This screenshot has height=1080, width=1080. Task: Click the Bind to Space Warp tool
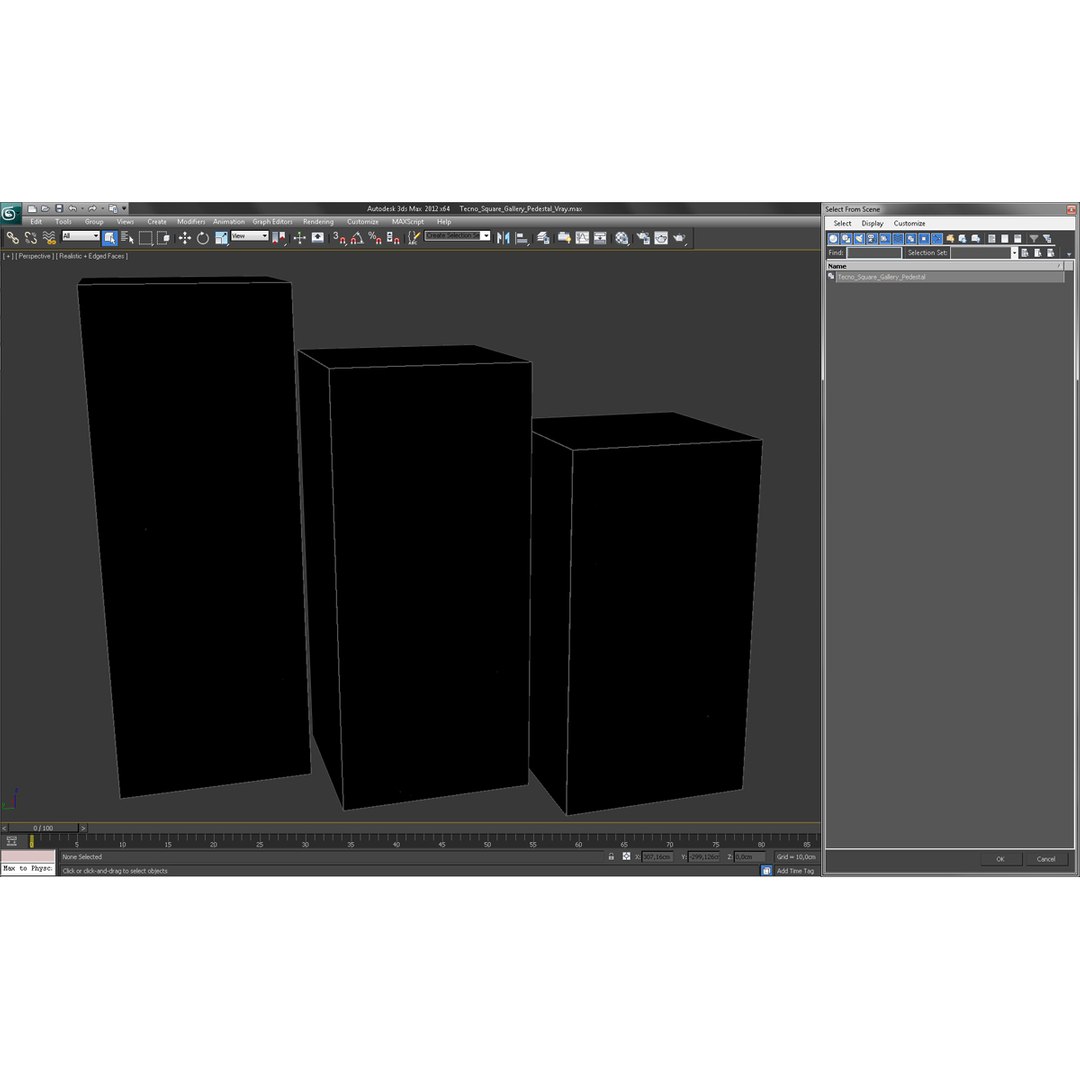pos(49,238)
